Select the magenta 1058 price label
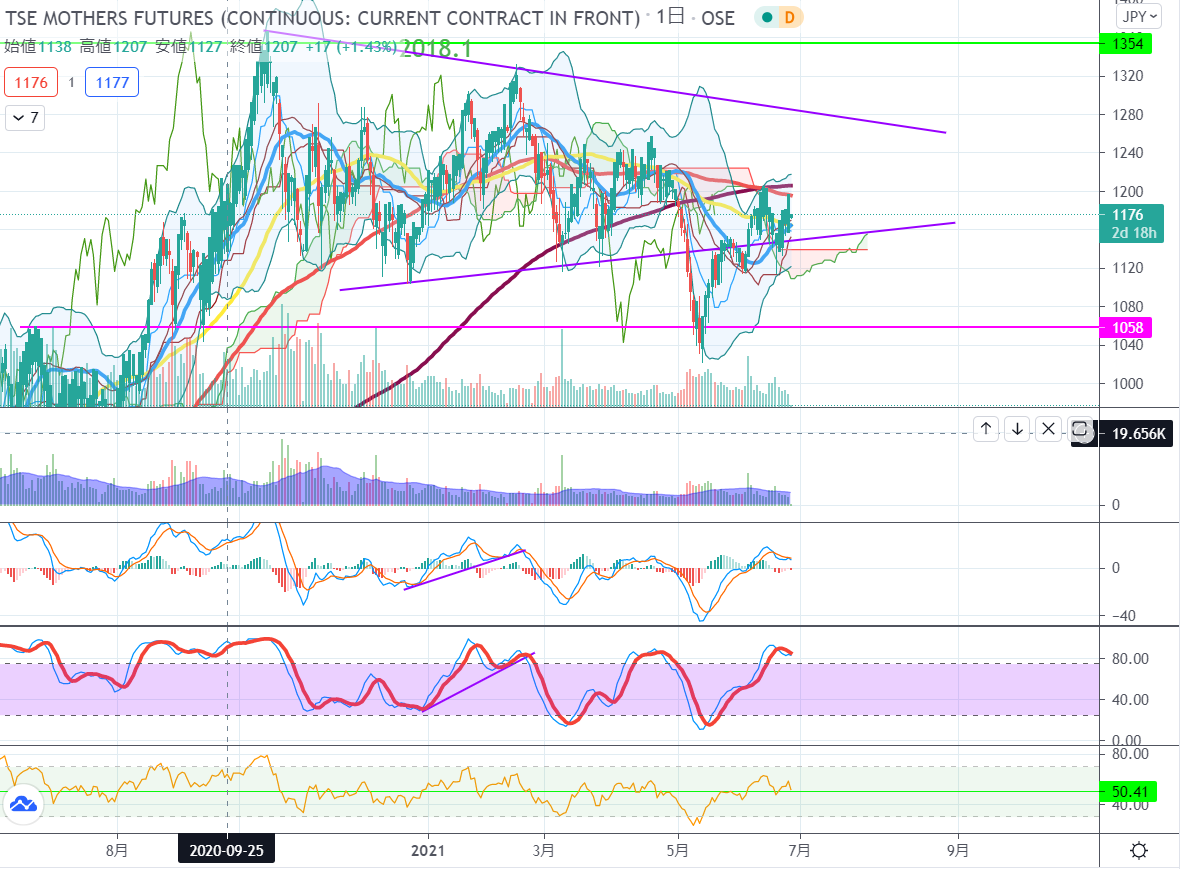This screenshot has height=869, width=1180. (x=1126, y=327)
